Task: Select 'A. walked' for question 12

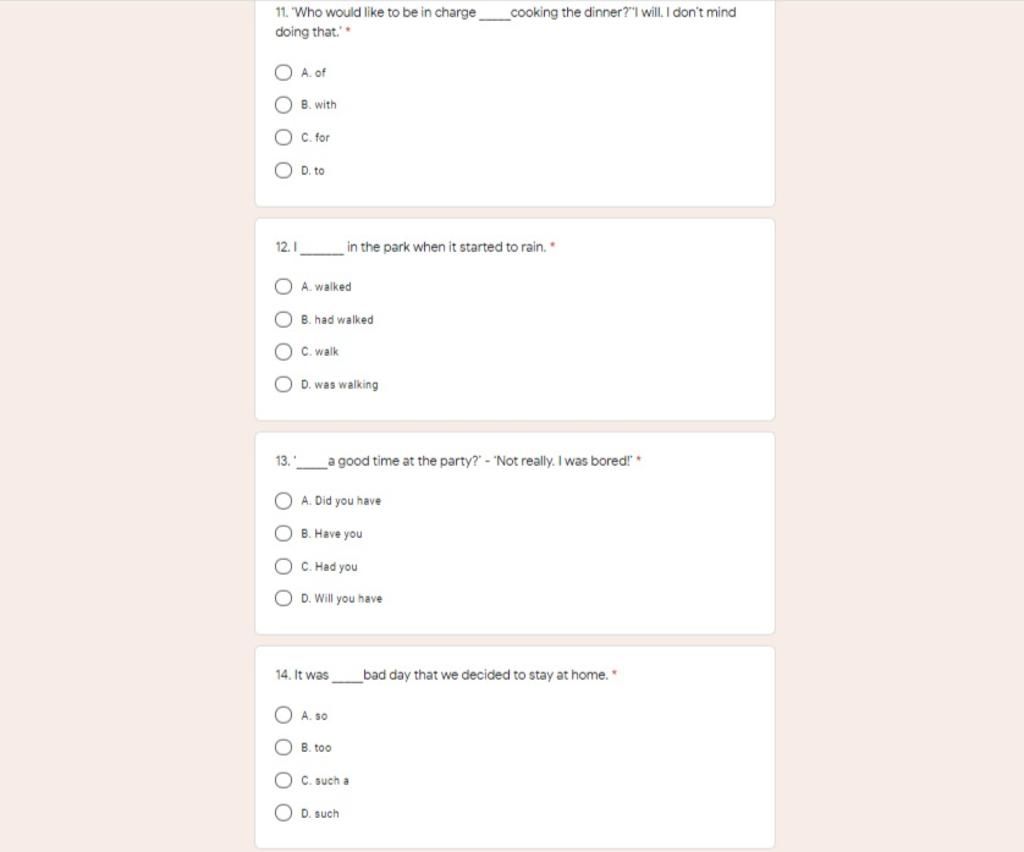Action: [x=284, y=287]
